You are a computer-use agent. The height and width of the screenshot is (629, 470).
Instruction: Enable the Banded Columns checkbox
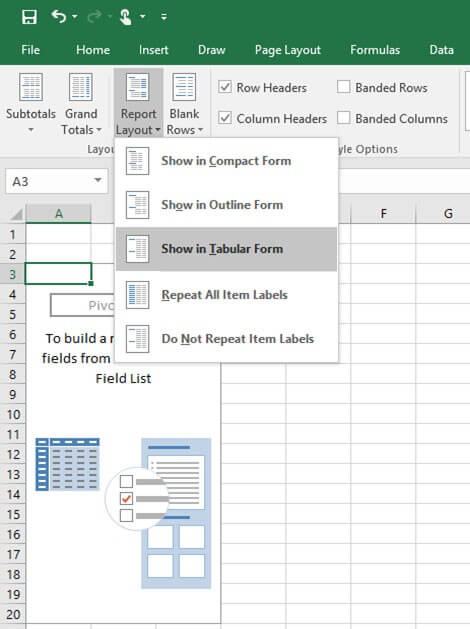tap(343, 118)
